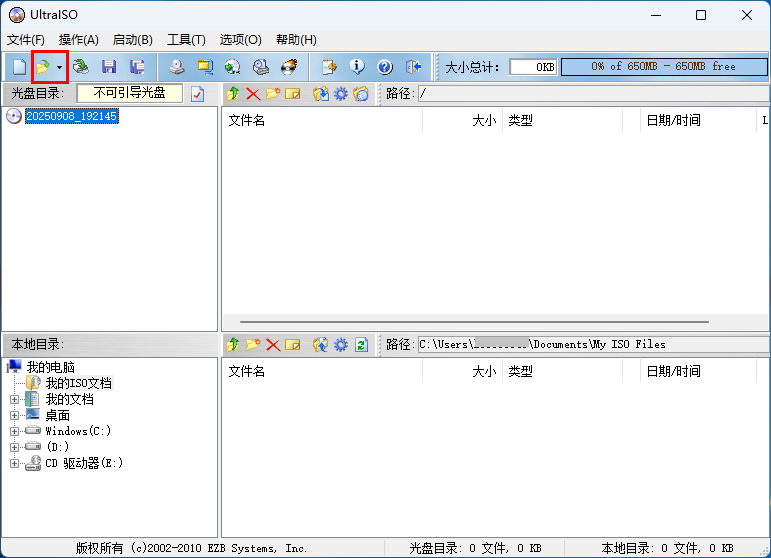Viewport: 771px width, 558px height.
Task: Sort disc file list by 类型 column
Action: [x=563, y=120]
